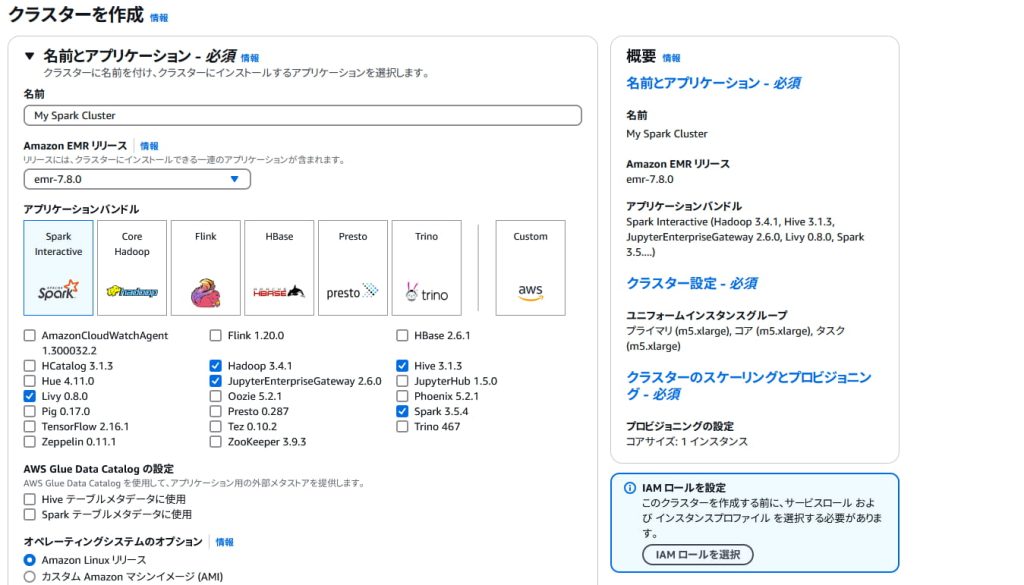Uncheck Hadoop 3.4.1
This screenshot has height=585, width=1024.
[x=216, y=366]
